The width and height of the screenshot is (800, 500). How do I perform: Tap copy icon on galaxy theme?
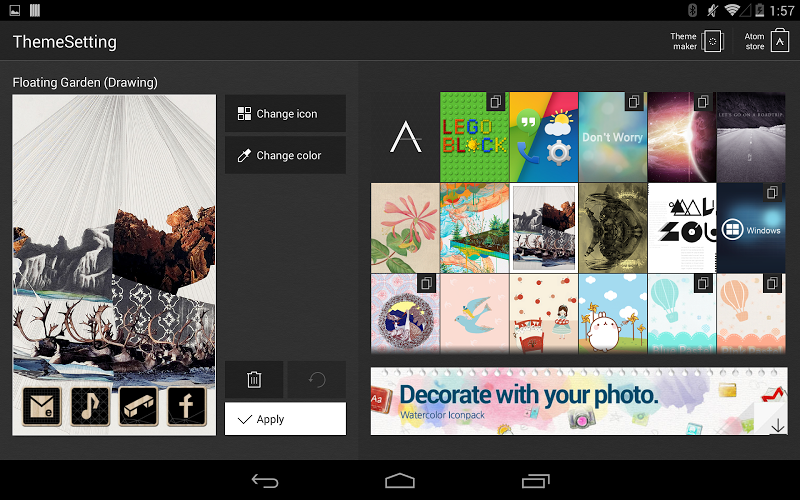(x=703, y=102)
